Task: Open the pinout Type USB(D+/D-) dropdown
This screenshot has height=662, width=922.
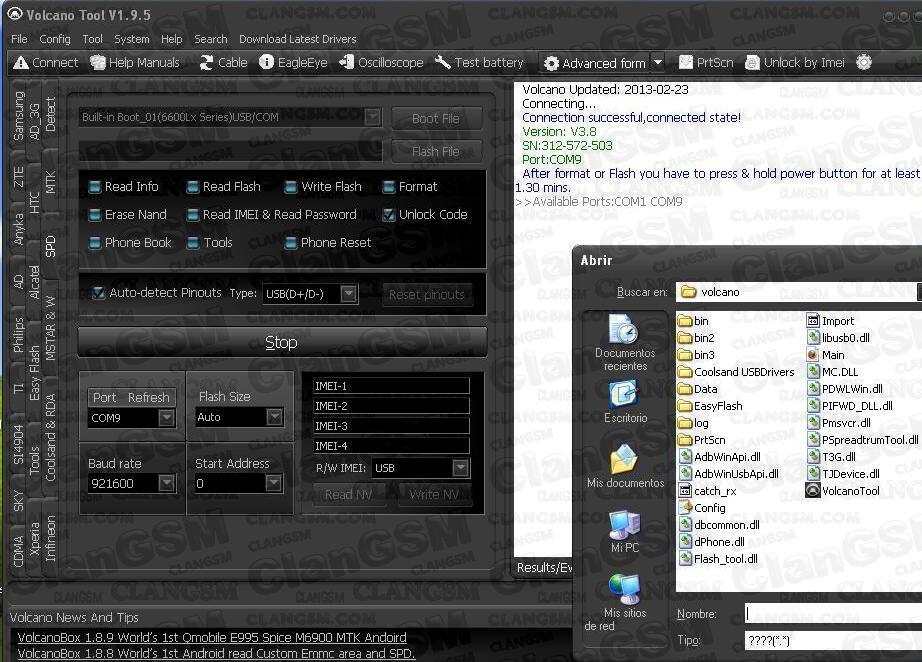Action: point(349,293)
